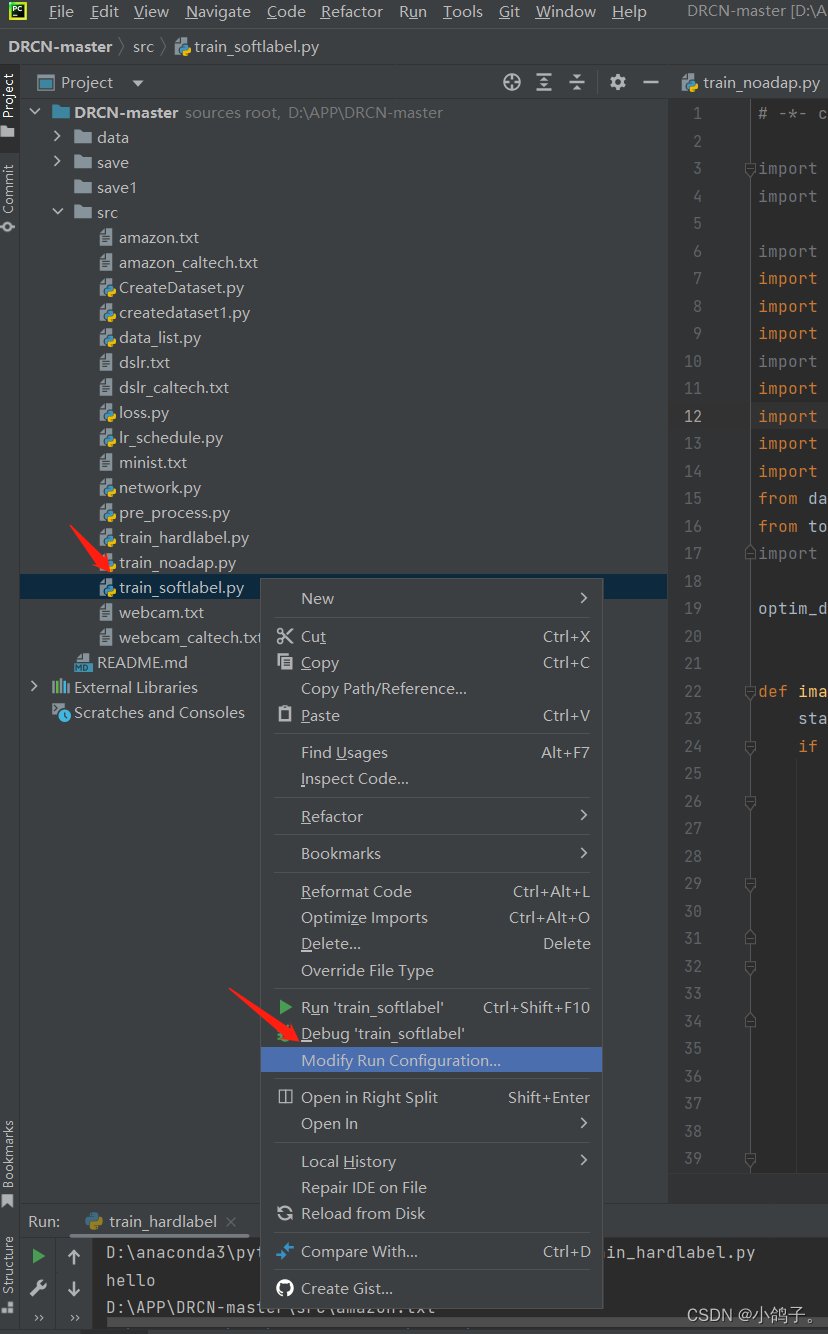This screenshot has height=1334, width=828.
Task: Click the down arrow in Run panel
Action: pyautogui.click(x=74, y=1289)
